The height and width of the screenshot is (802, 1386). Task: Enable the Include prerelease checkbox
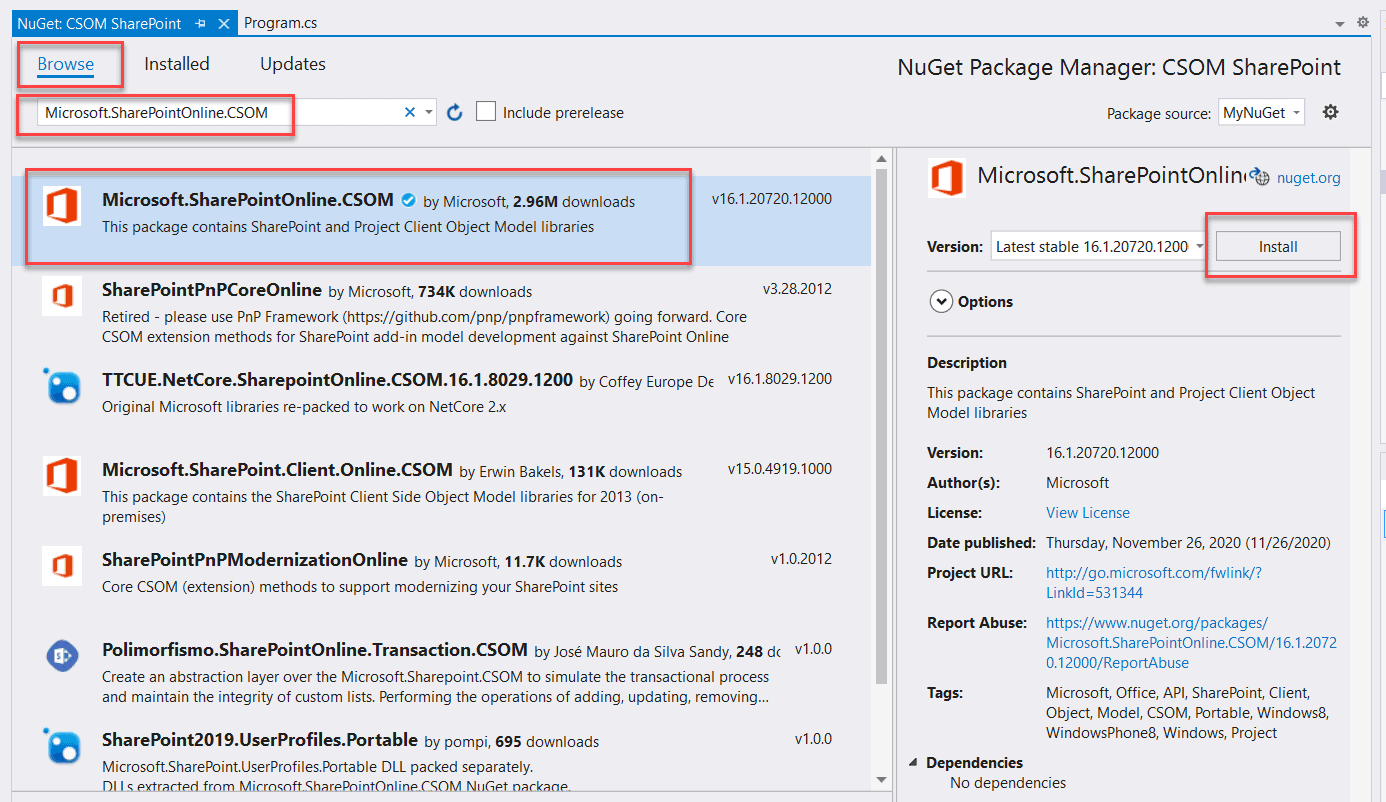(x=486, y=111)
